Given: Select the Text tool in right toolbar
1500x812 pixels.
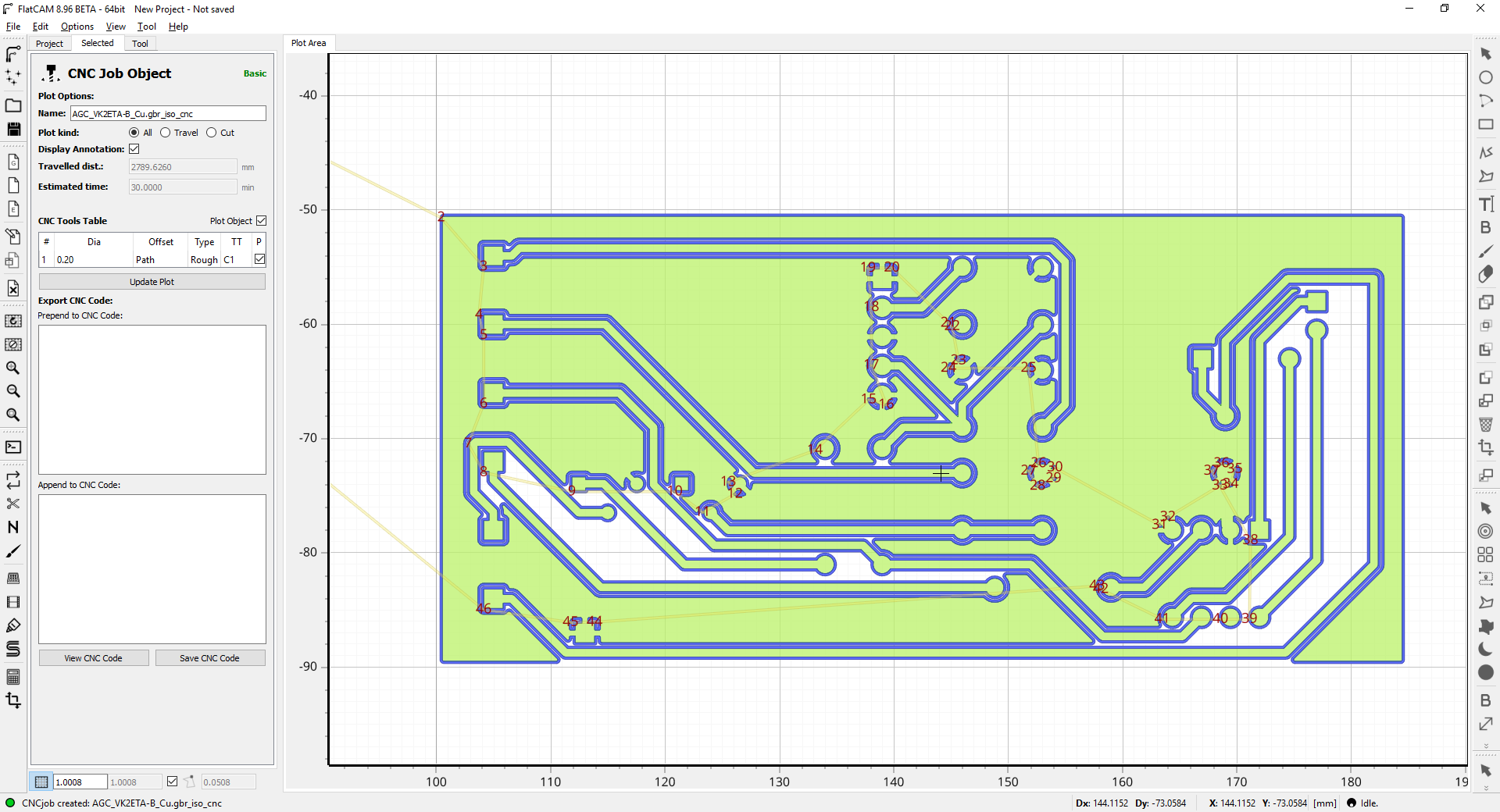Looking at the screenshot, I should click(1486, 205).
